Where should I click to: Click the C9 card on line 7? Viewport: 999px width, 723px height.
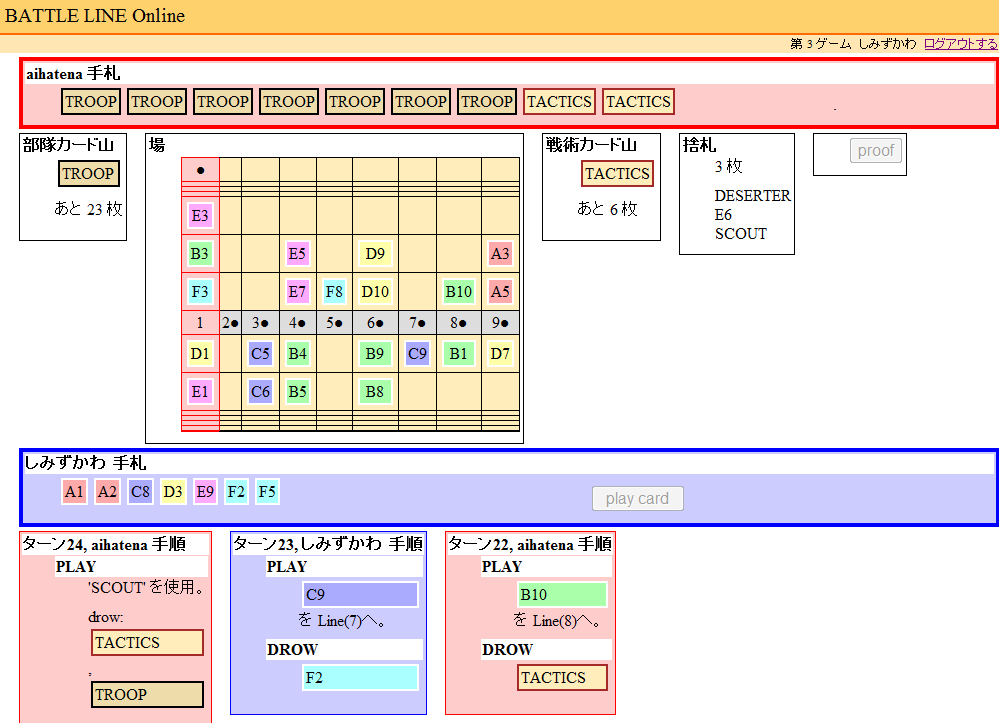point(417,354)
